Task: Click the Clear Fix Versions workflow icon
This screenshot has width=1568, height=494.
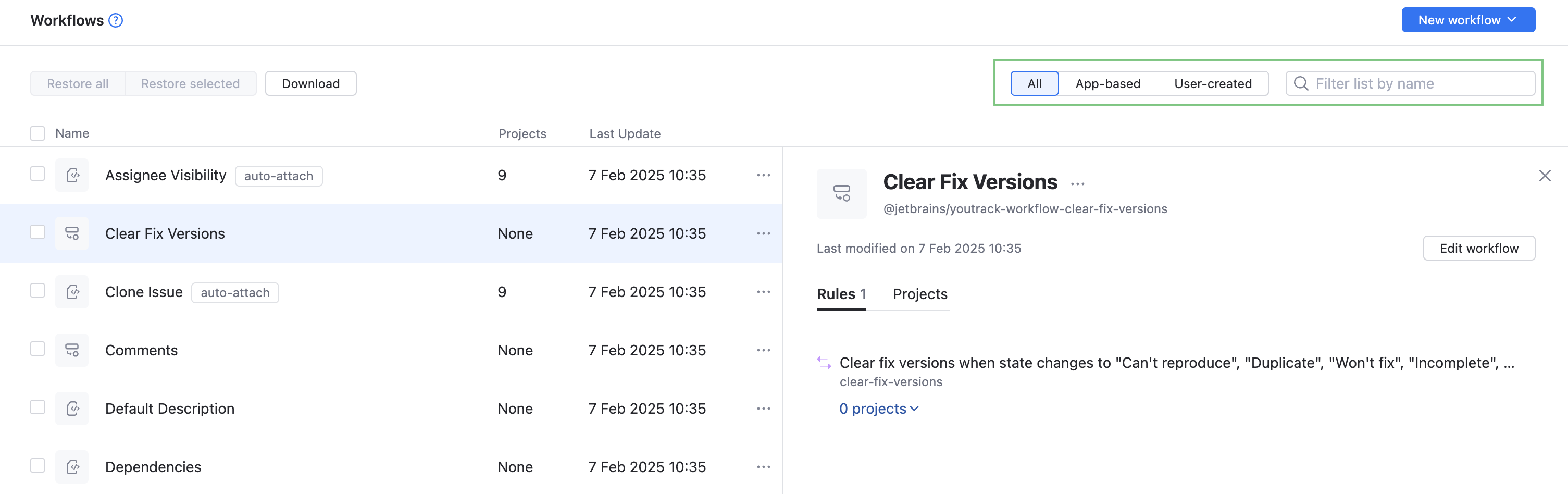Action: pos(72,233)
